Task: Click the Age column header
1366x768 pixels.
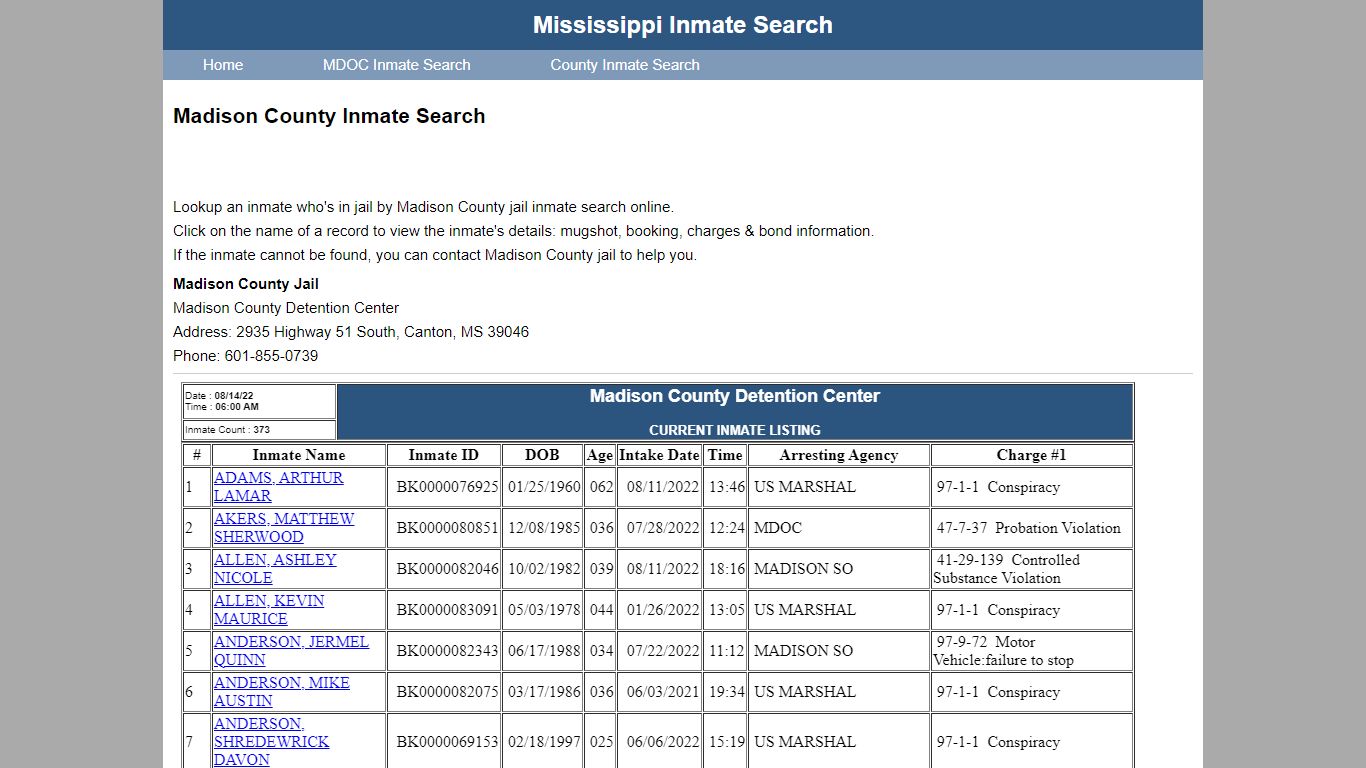Action: (600, 455)
